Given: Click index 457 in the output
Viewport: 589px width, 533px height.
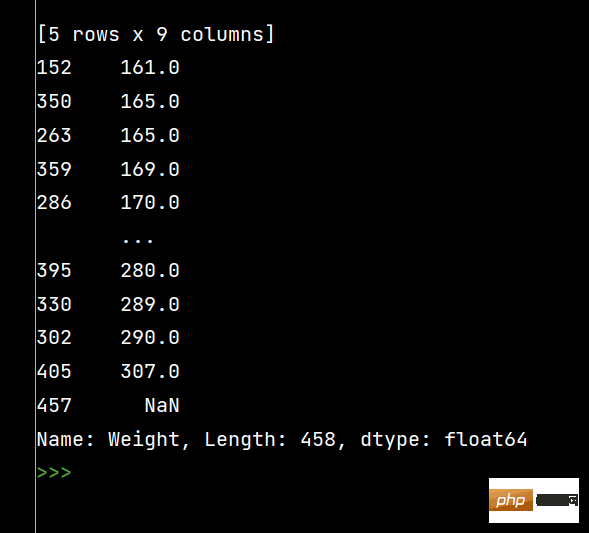Looking at the screenshot, I should click(54, 406).
